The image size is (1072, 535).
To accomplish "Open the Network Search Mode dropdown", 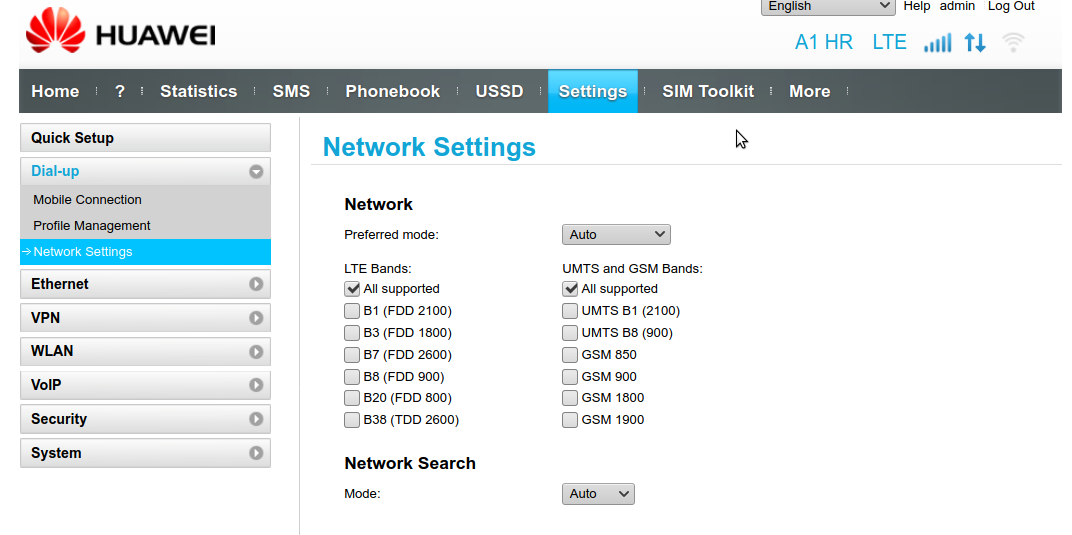I will coord(598,493).
